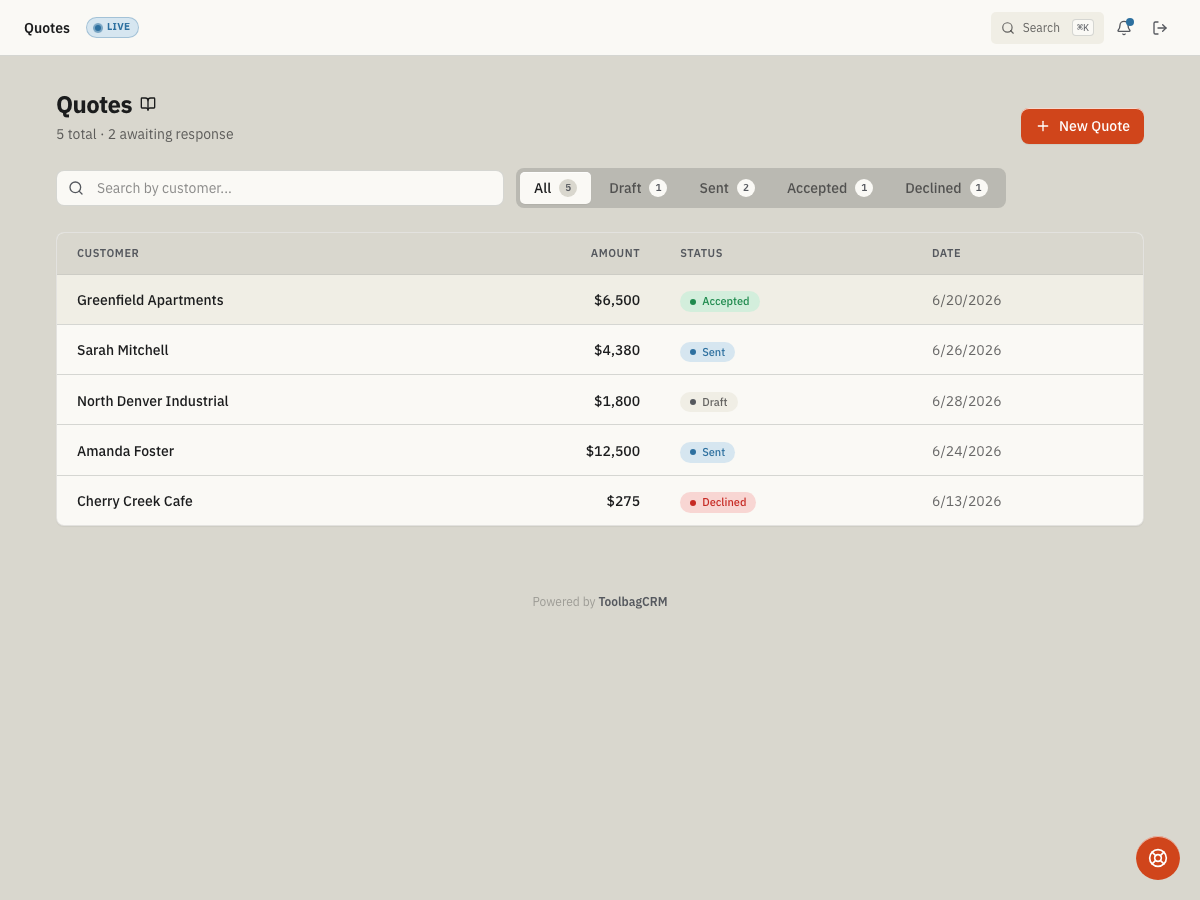Image resolution: width=1200 pixels, height=900 pixels.
Task: Select the All filter tab
Action: coord(555,188)
